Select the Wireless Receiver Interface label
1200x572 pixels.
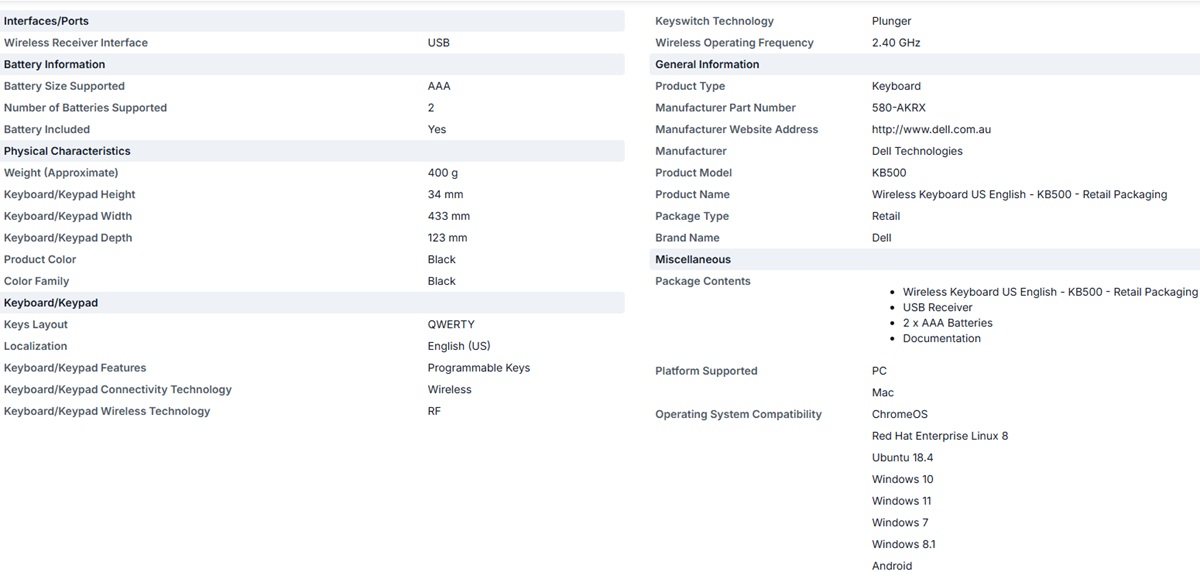point(76,43)
